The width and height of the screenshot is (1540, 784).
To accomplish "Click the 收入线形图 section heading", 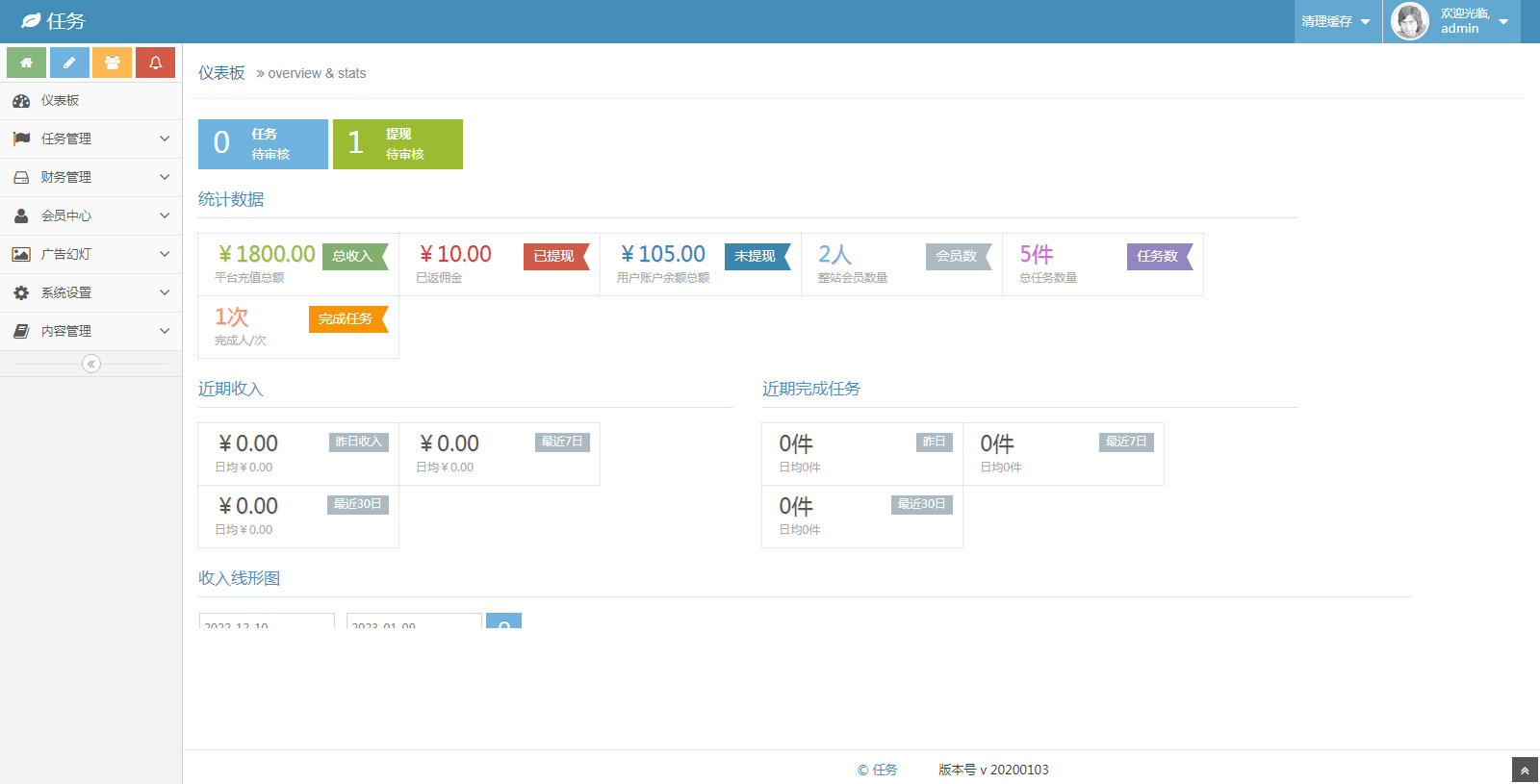I will pyautogui.click(x=239, y=578).
